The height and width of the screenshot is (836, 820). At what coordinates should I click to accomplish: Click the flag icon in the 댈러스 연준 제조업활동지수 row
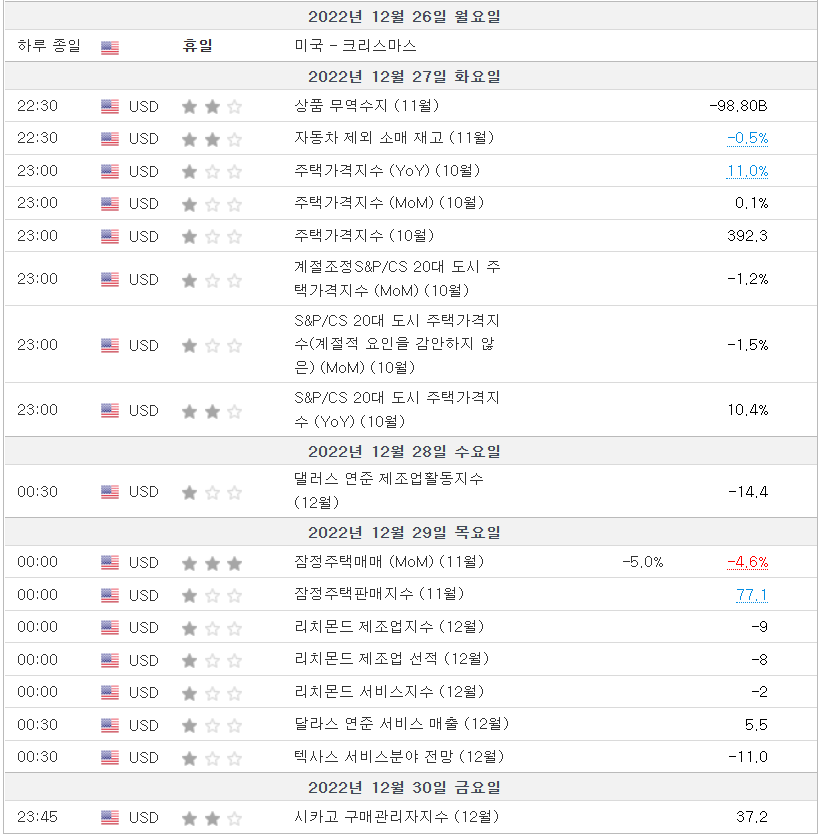pyautogui.click(x=110, y=492)
